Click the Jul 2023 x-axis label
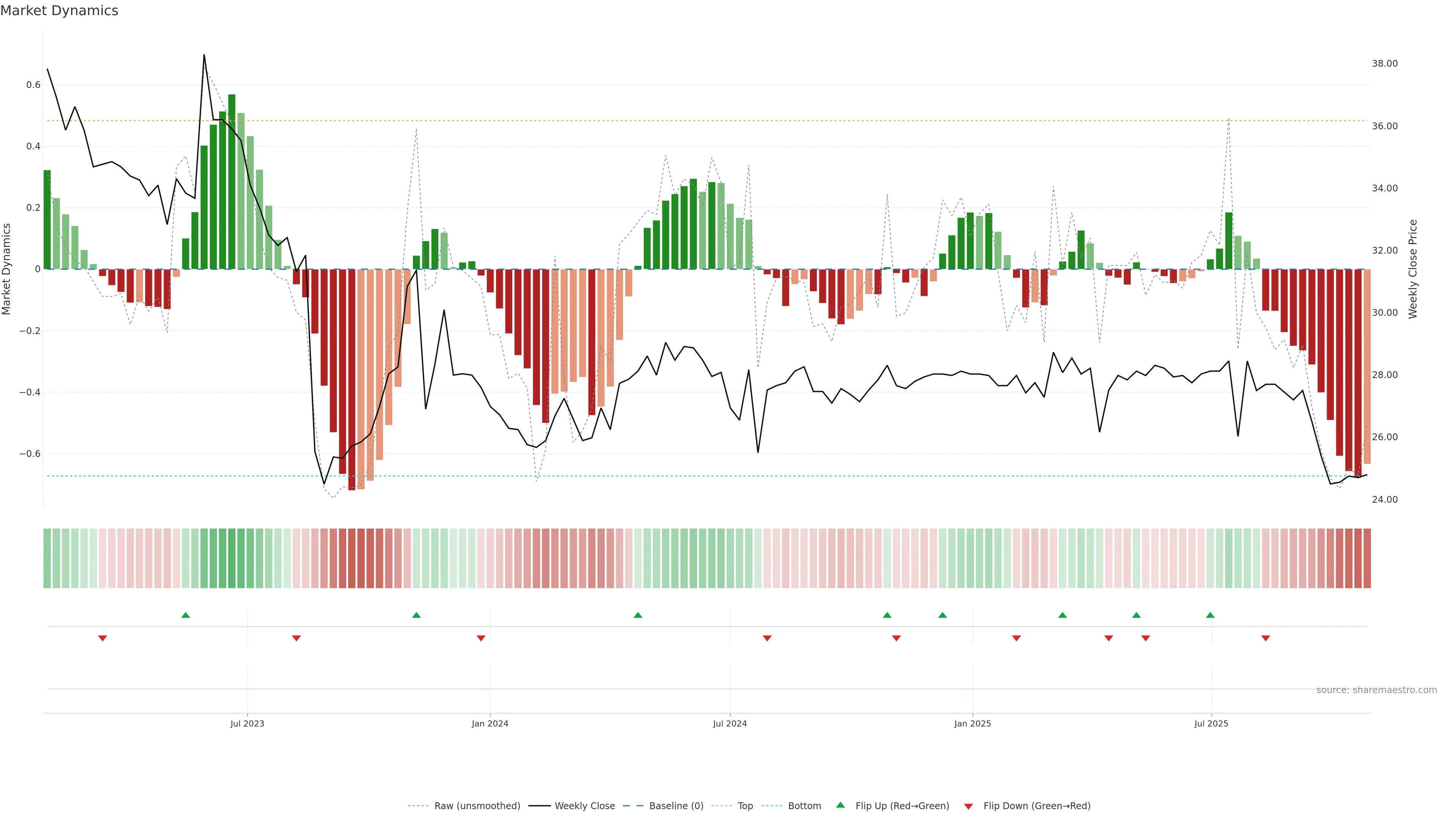 (x=247, y=723)
